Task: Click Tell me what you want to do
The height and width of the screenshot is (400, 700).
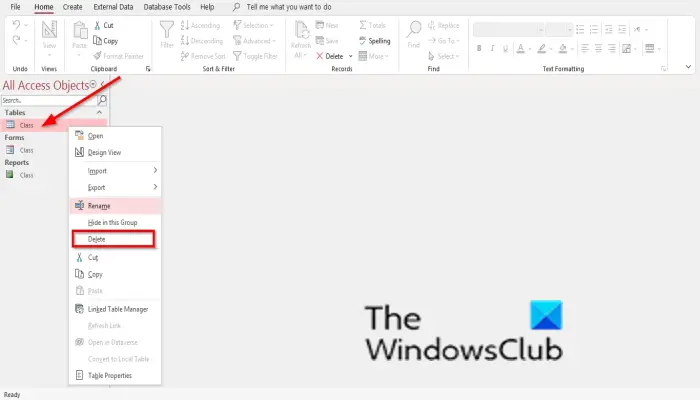Action: pos(289,7)
